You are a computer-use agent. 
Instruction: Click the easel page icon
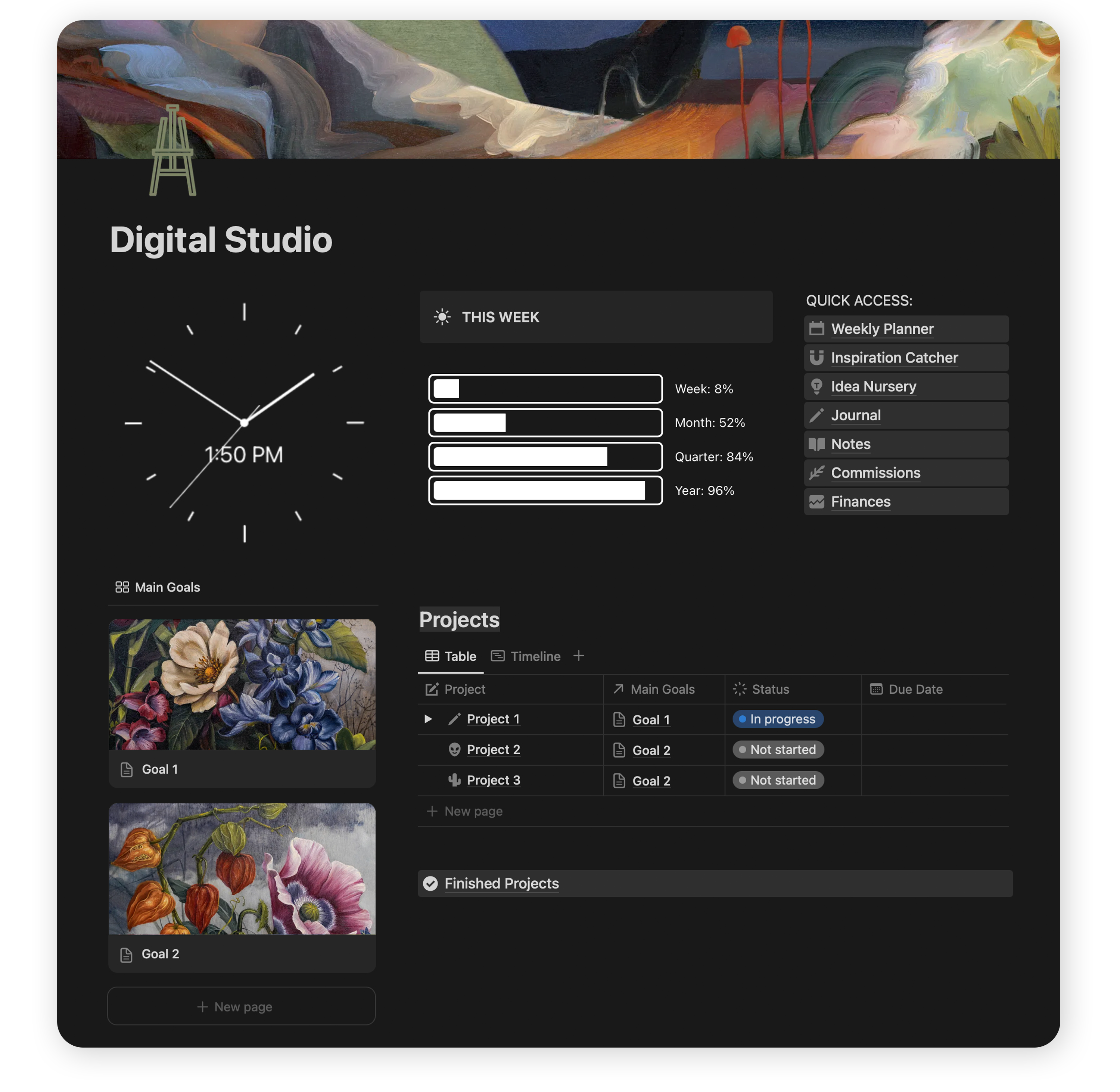pos(172,150)
